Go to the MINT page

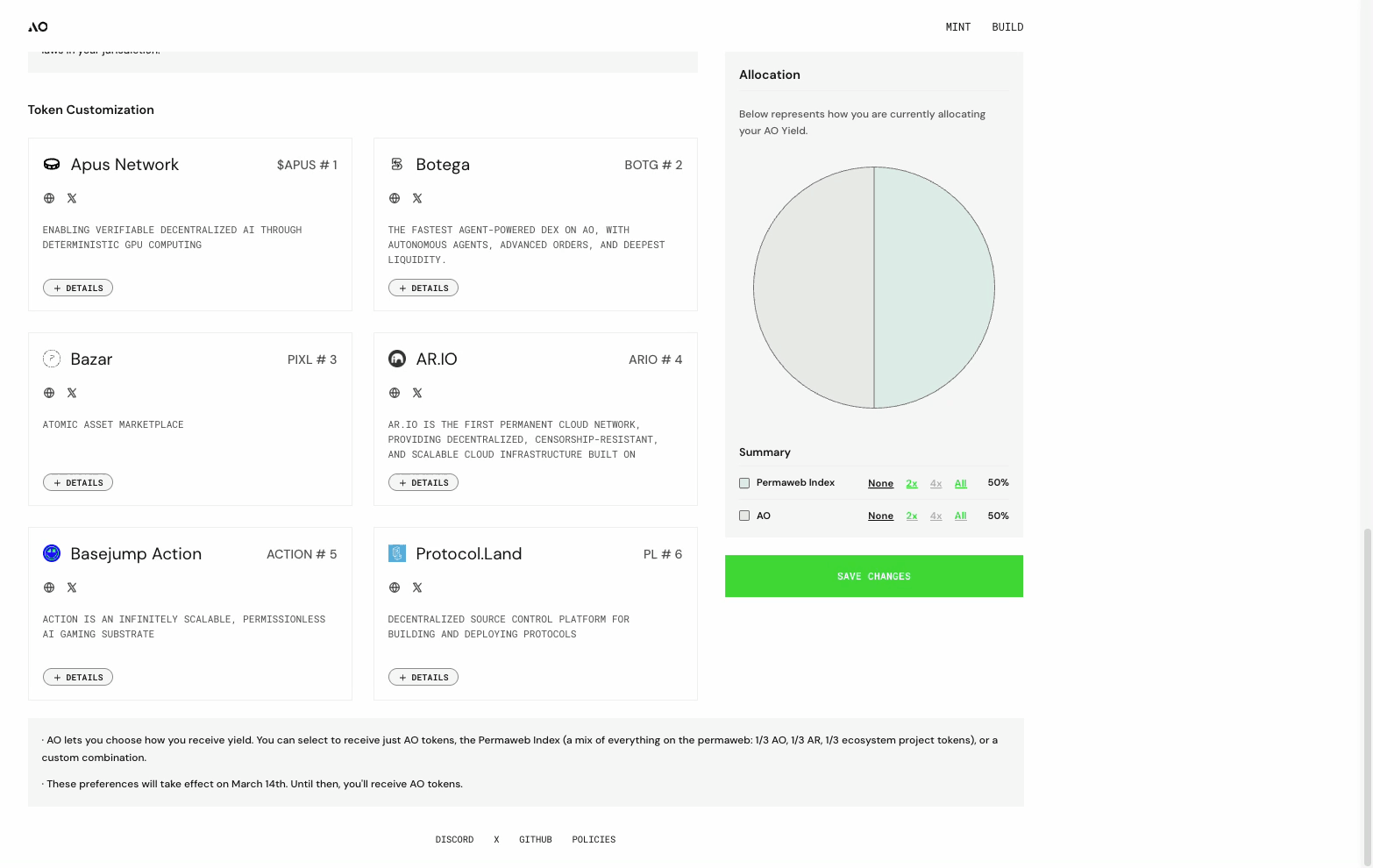click(x=958, y=27)
